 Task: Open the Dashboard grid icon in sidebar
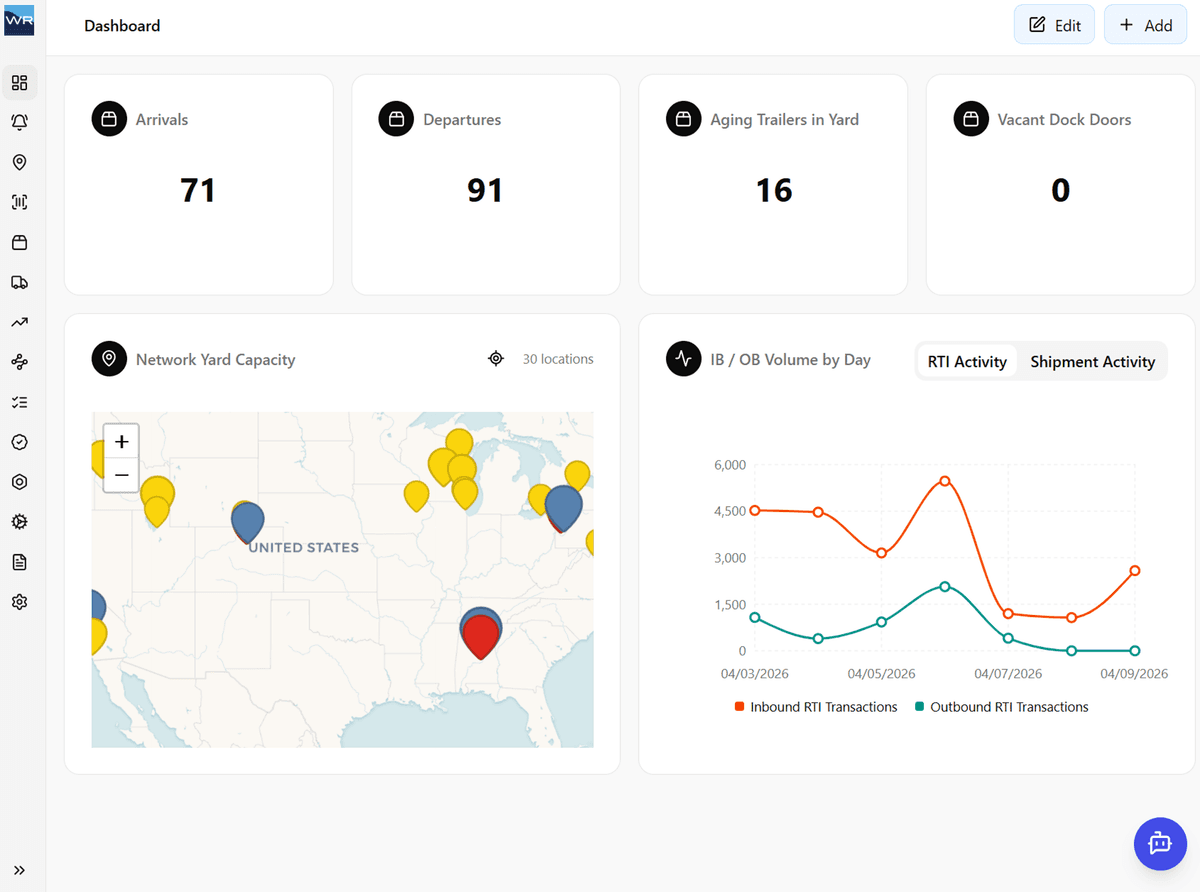19,82
